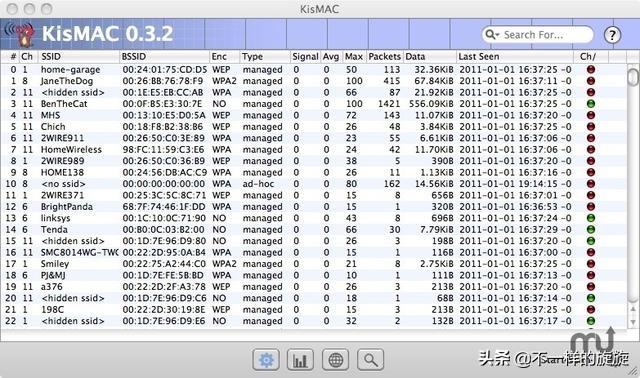The width and height of the screenshot is (640, 378).
Task: Open the map globe view button
Action: (x=336, y=360)
